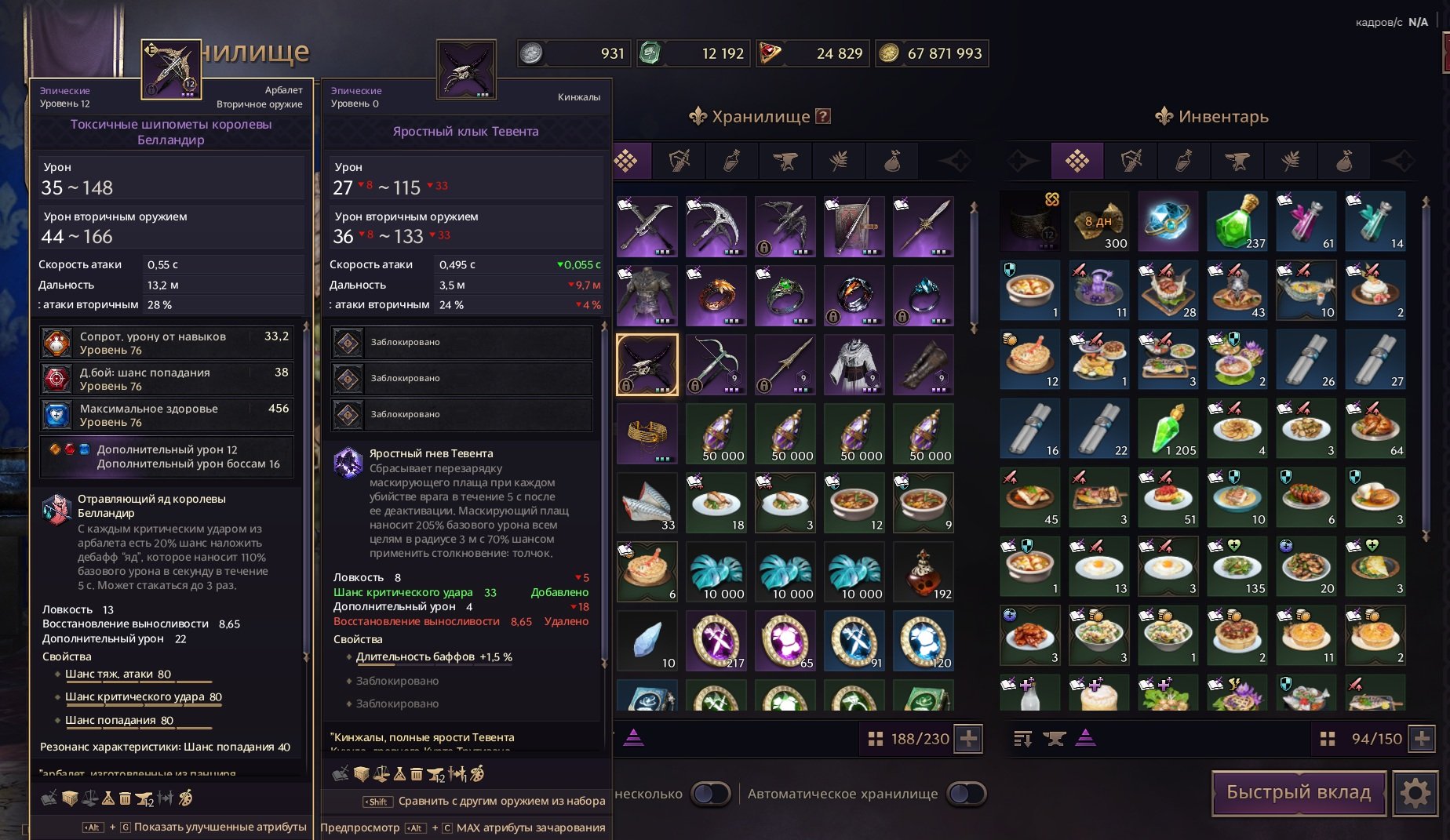Expand storage capacity with the plus button
This screenshot has width=1450, height=840.
969,738
